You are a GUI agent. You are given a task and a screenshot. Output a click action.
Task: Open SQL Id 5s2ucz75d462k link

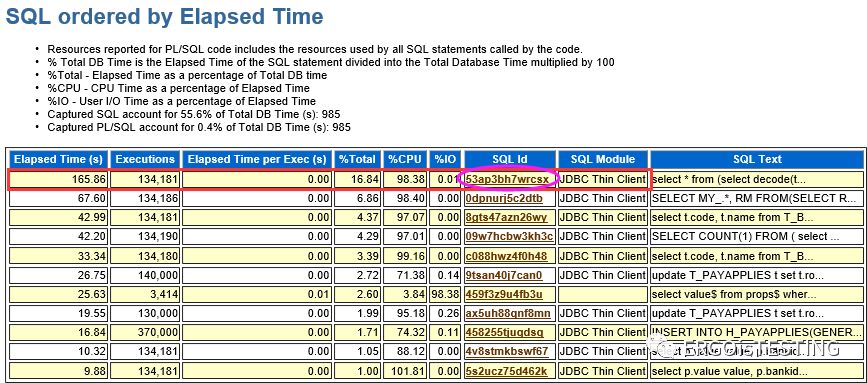click(506, 370)
